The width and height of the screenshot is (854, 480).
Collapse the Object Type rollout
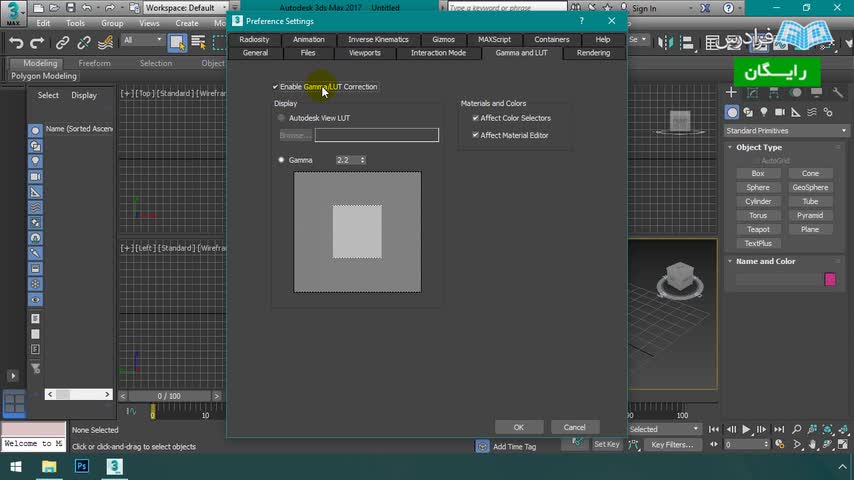click(730, 147)
